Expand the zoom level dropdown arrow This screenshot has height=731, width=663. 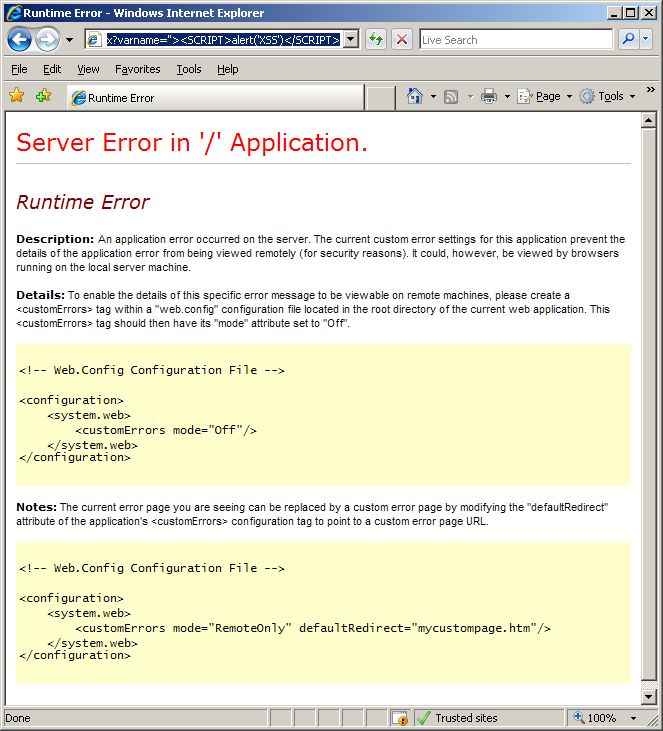point(633,718)
